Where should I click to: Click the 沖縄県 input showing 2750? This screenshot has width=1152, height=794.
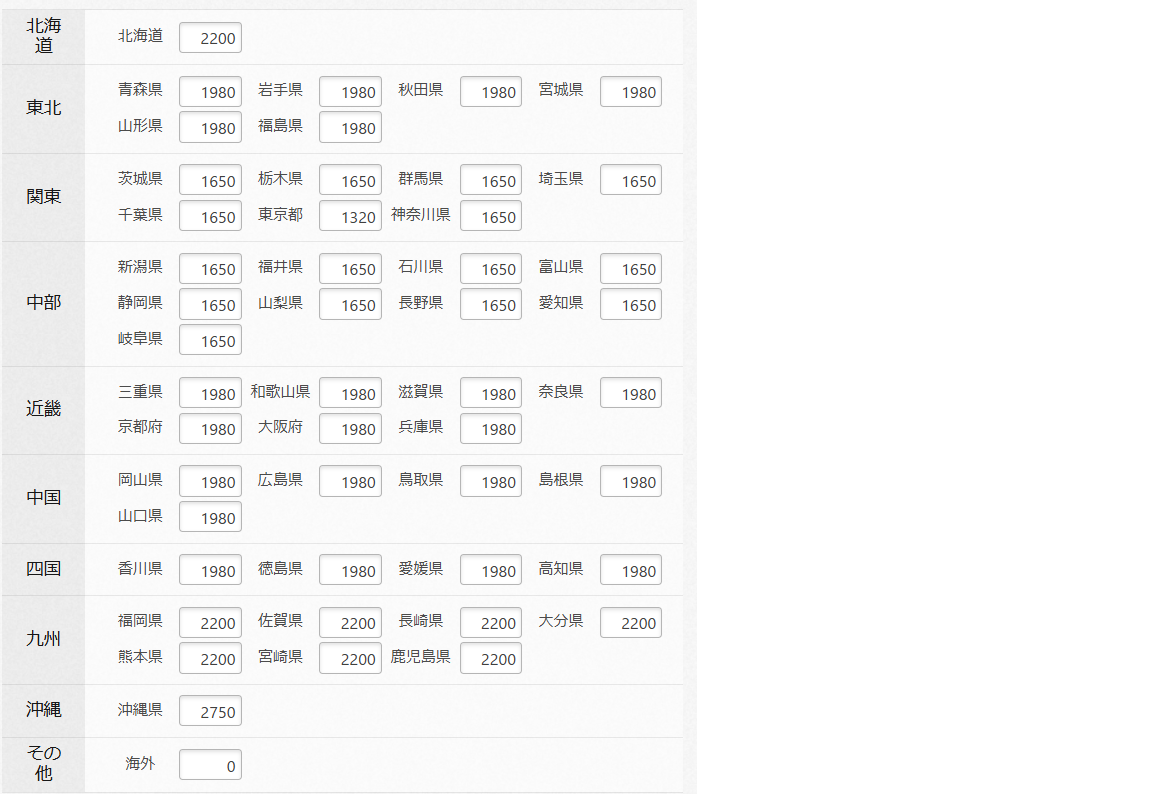pos(210,712)
